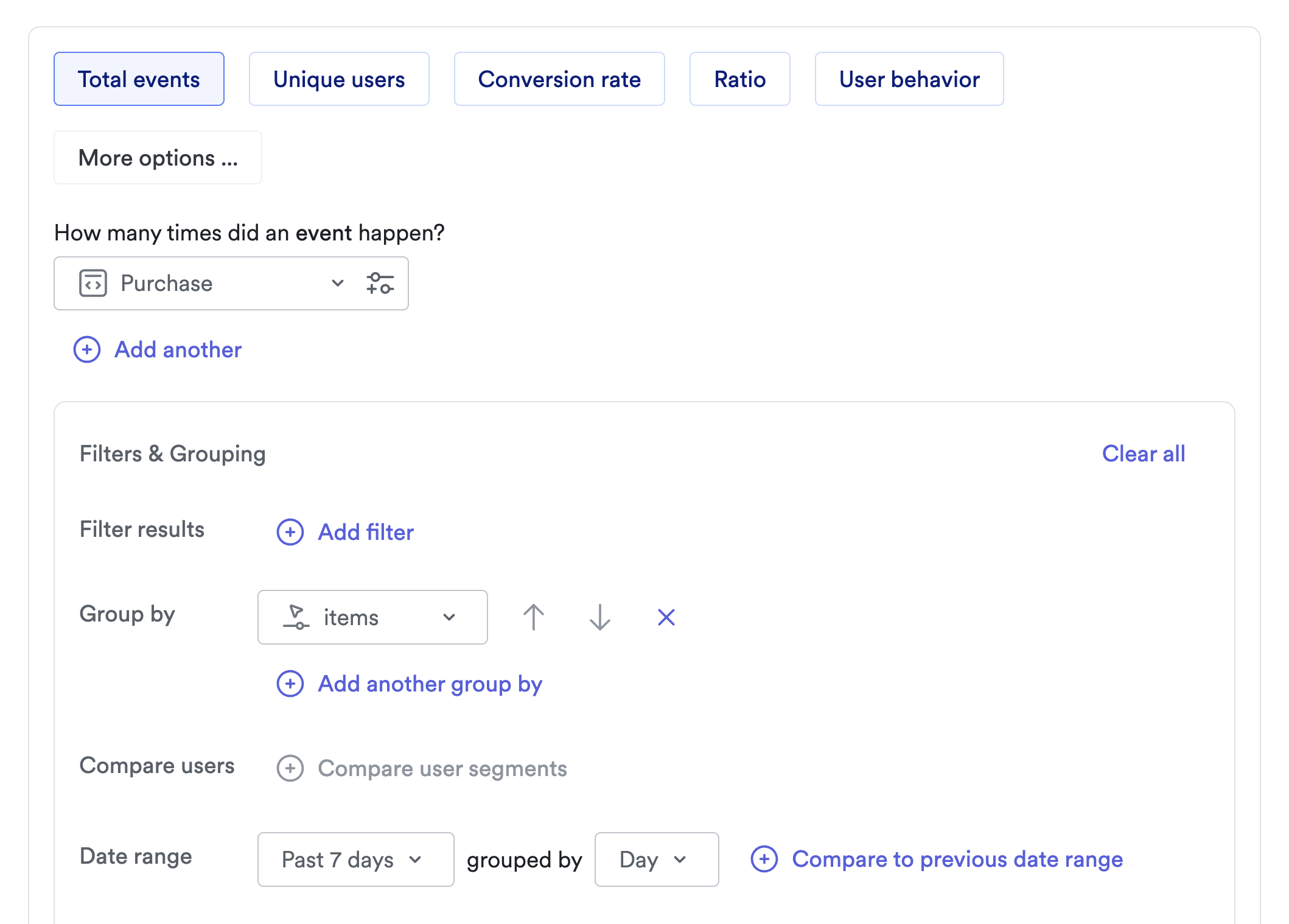
Task: Open the items group by dropdown
Action: [x=372, y=617]
